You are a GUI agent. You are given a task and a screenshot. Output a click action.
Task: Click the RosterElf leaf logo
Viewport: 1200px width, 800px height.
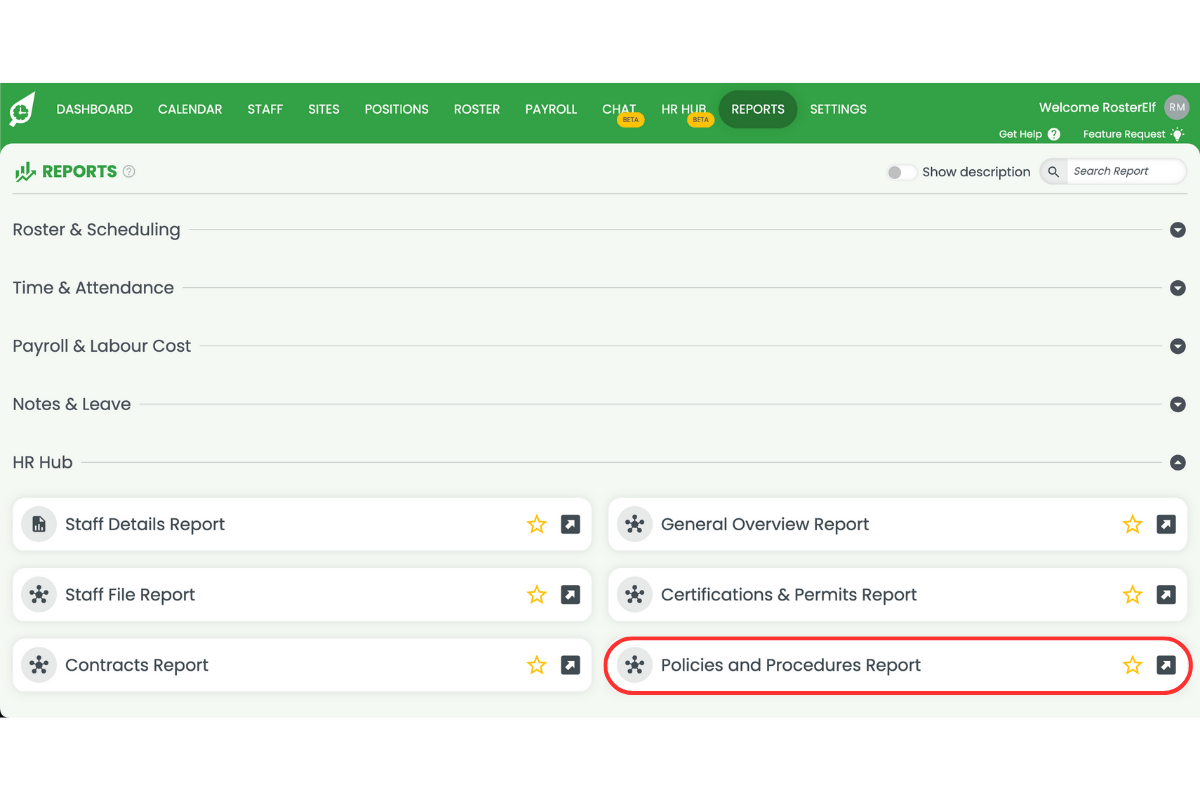tap(20, 109)
